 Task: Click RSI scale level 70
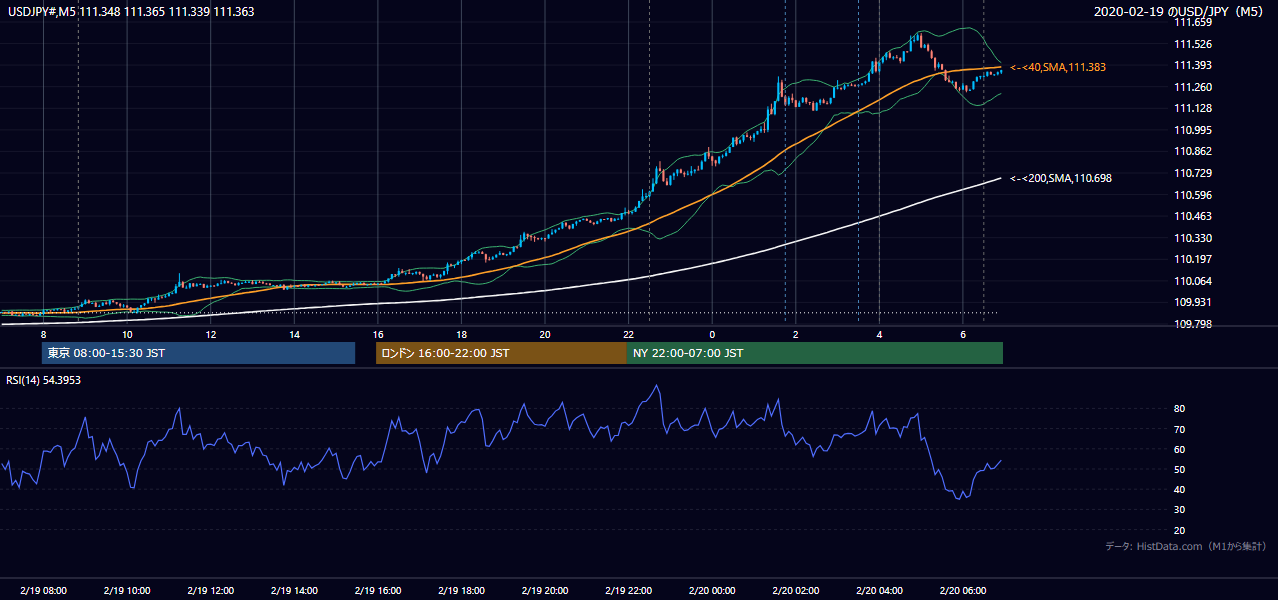1179,430
